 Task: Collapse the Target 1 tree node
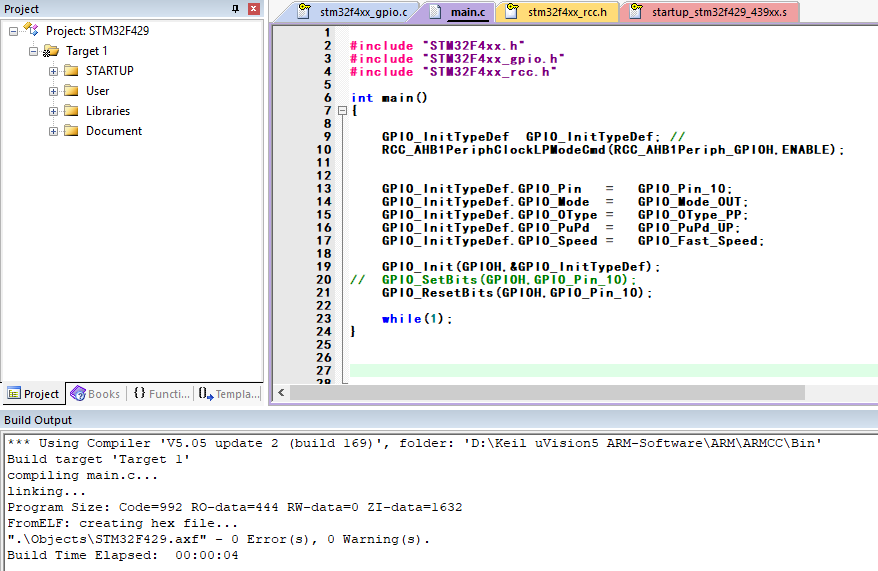click(33, 51)
